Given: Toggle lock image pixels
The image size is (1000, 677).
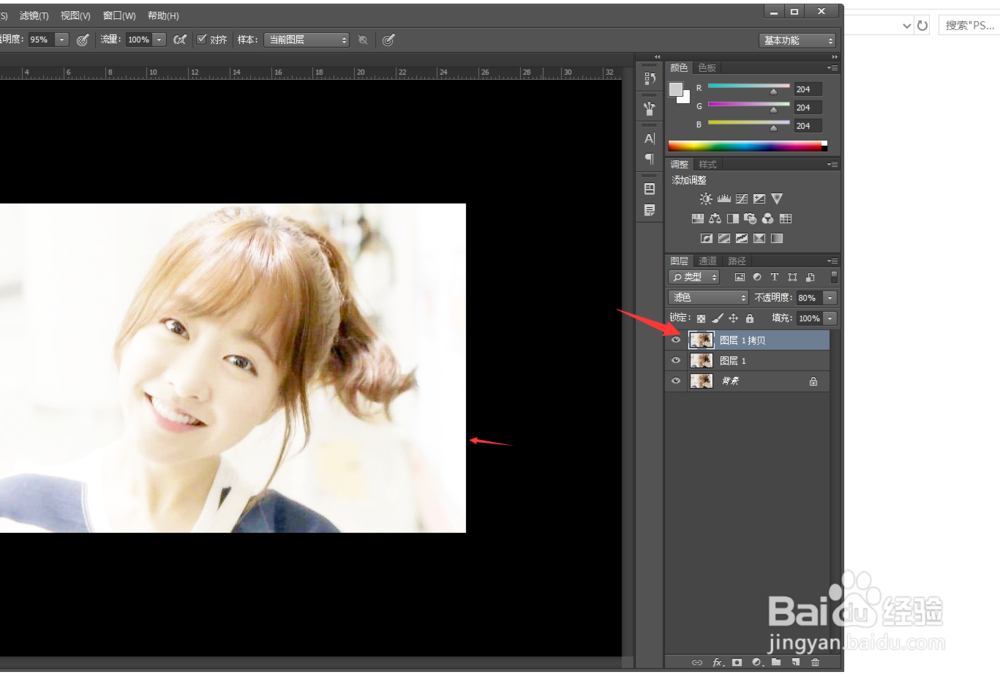Looking at the screenshot, I should [x=717, y=318].
